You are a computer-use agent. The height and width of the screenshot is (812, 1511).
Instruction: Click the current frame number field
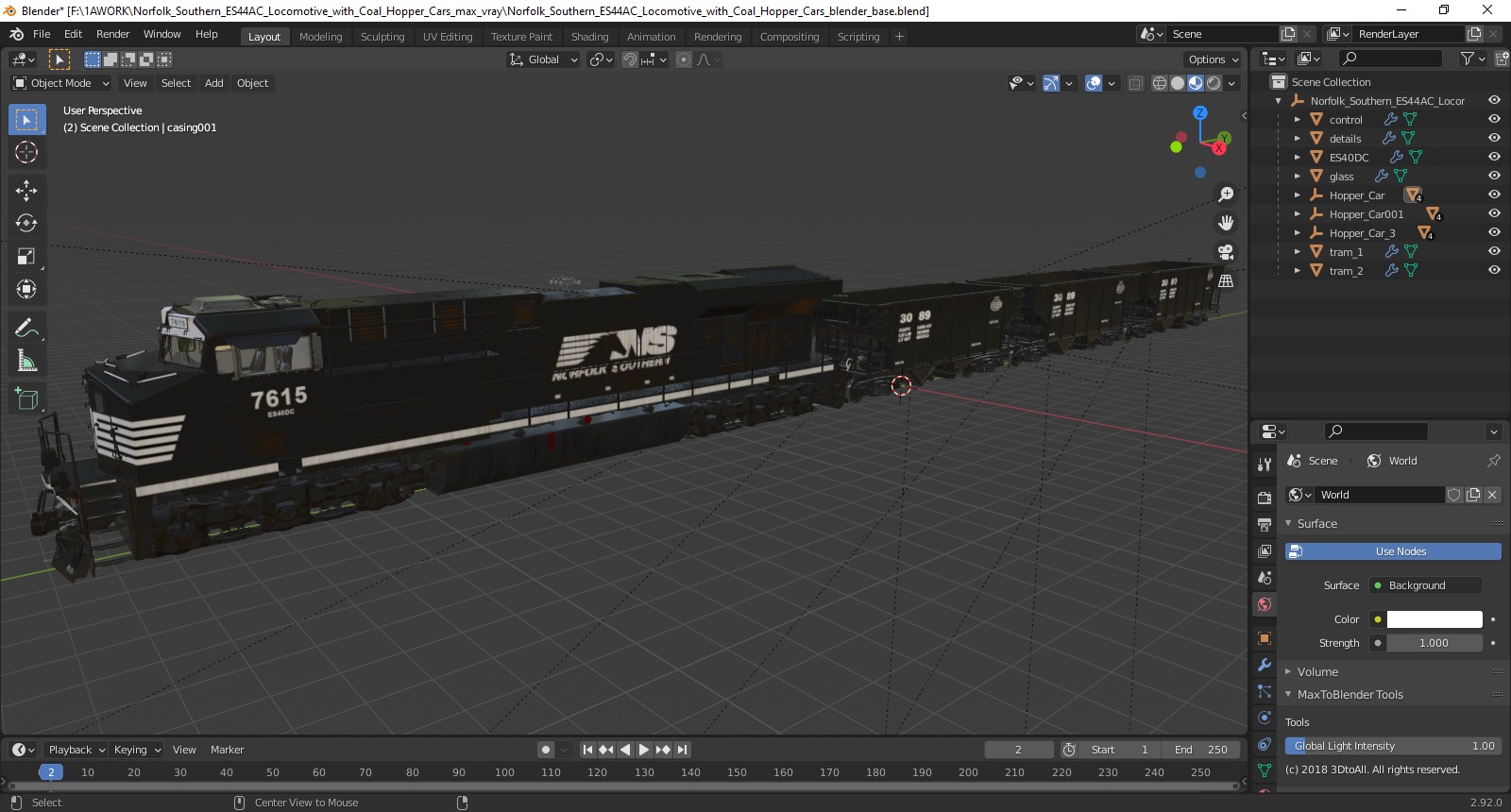point(1019,750)
